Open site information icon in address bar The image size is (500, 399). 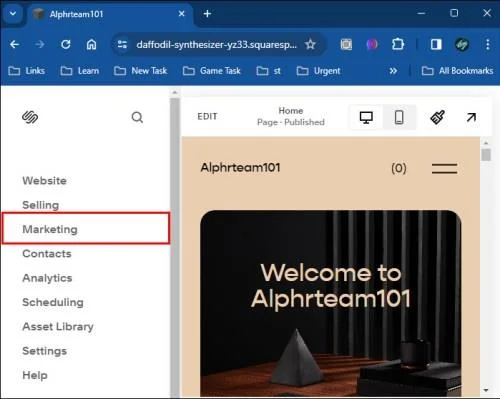[x=122, y=44]
